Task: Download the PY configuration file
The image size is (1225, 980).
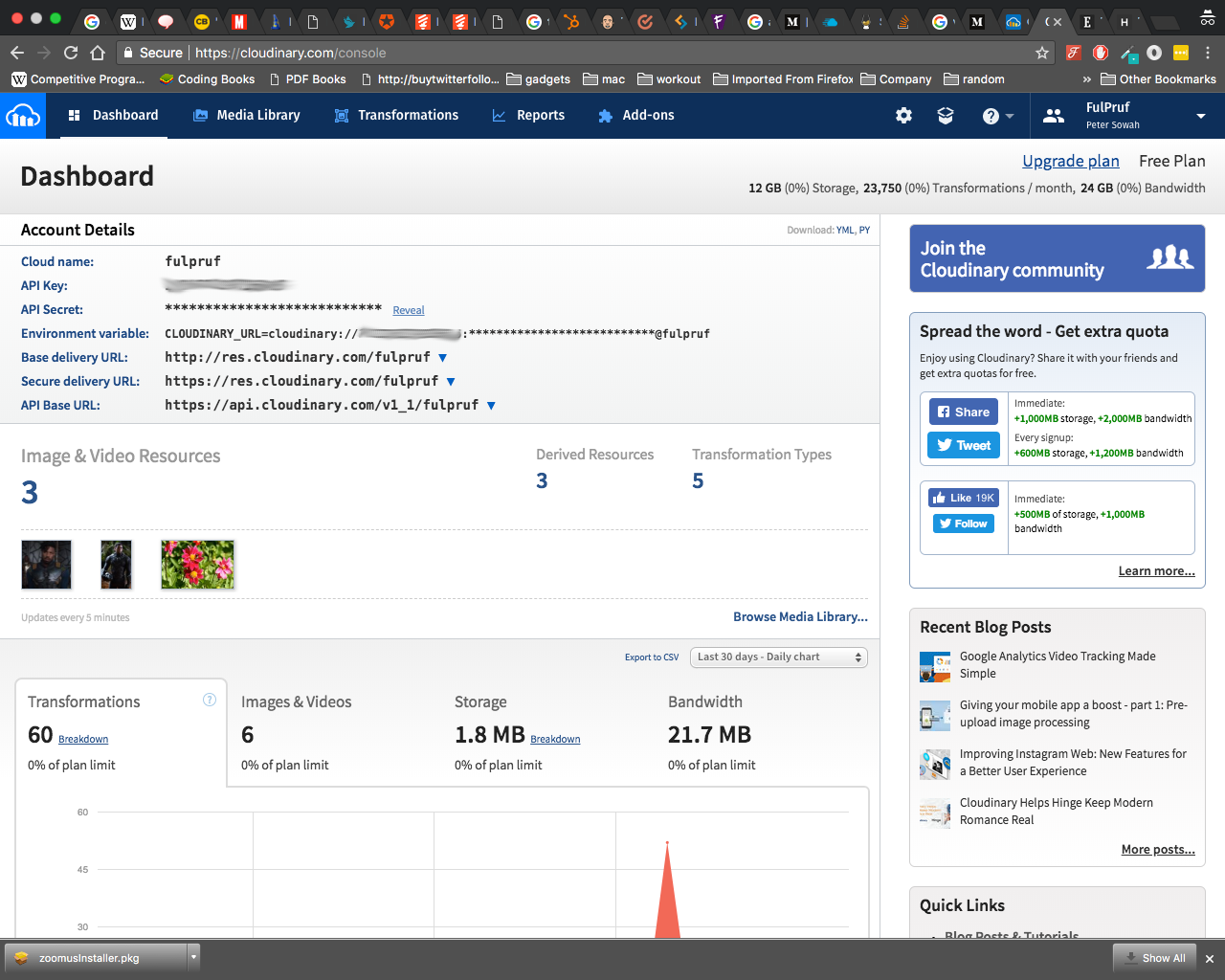Action: click(864, 230)
